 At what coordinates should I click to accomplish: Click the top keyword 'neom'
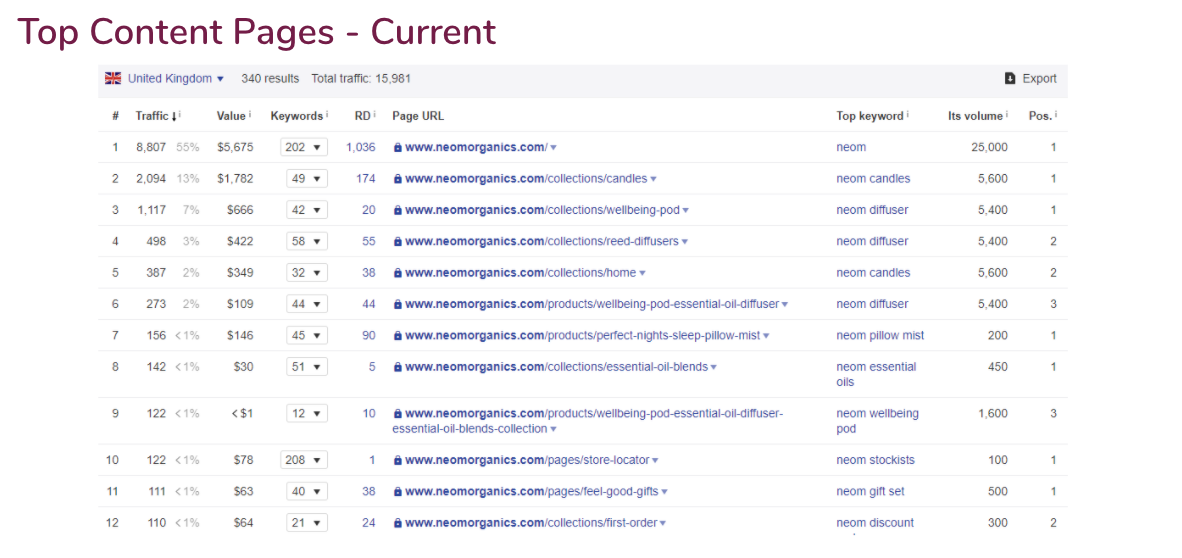click(x=851, y=148)
